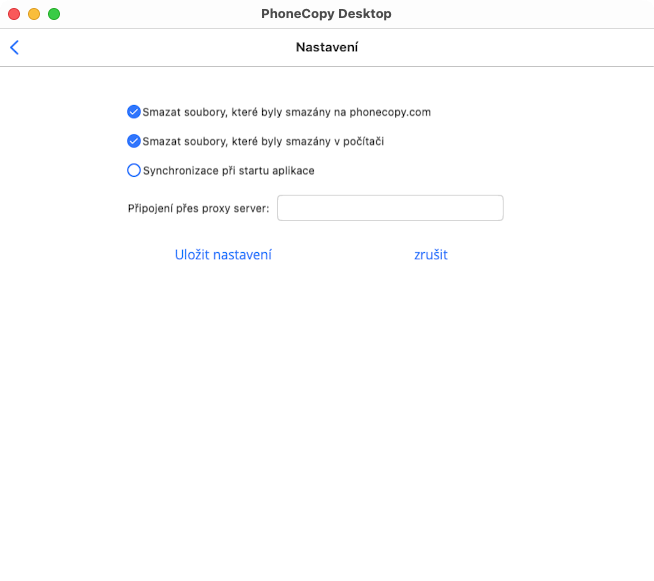This screenshot has width=654, height=581.
Task: Click the label text ending with v počítači
Action: [x=264, y=141]
